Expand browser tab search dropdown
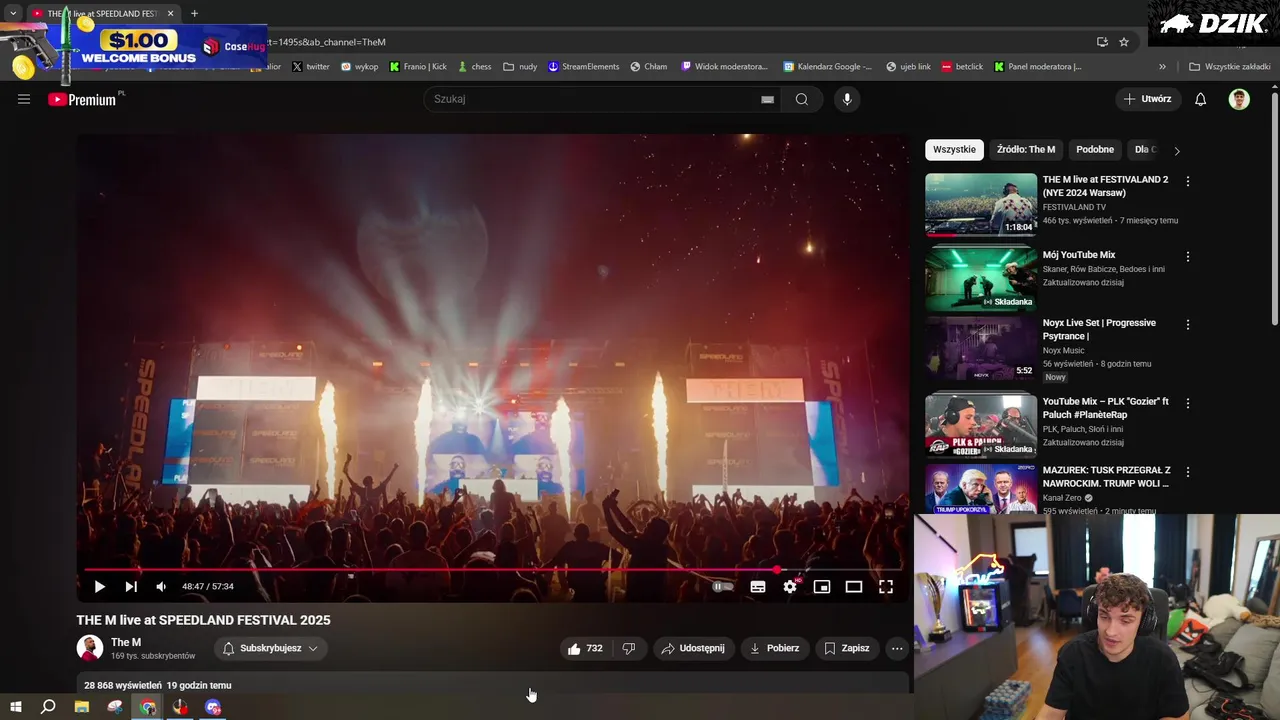 point(13,13)
